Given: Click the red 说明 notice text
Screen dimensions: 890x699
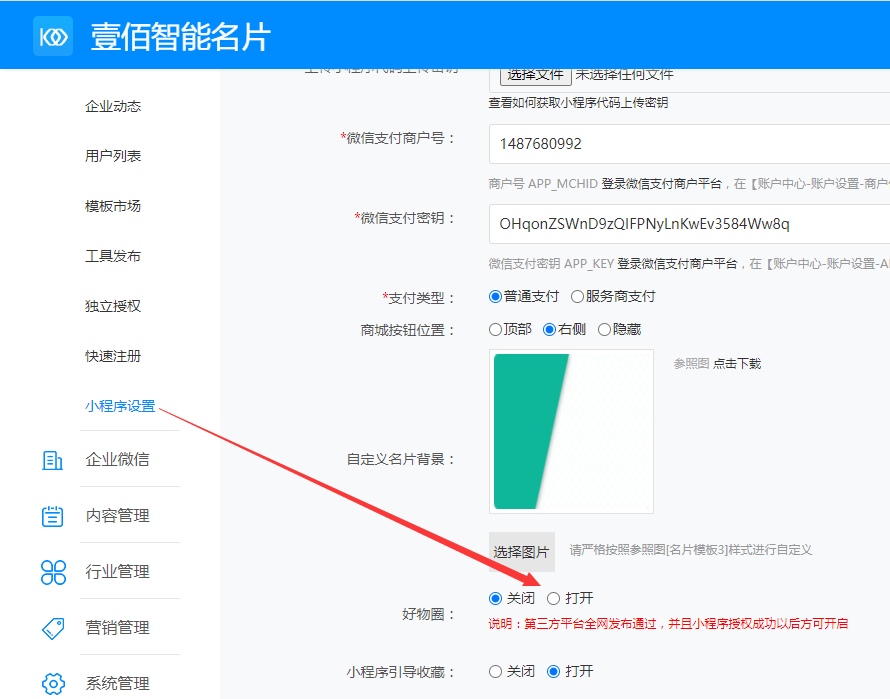Looking at the screenshot, I should coord(668,623).
